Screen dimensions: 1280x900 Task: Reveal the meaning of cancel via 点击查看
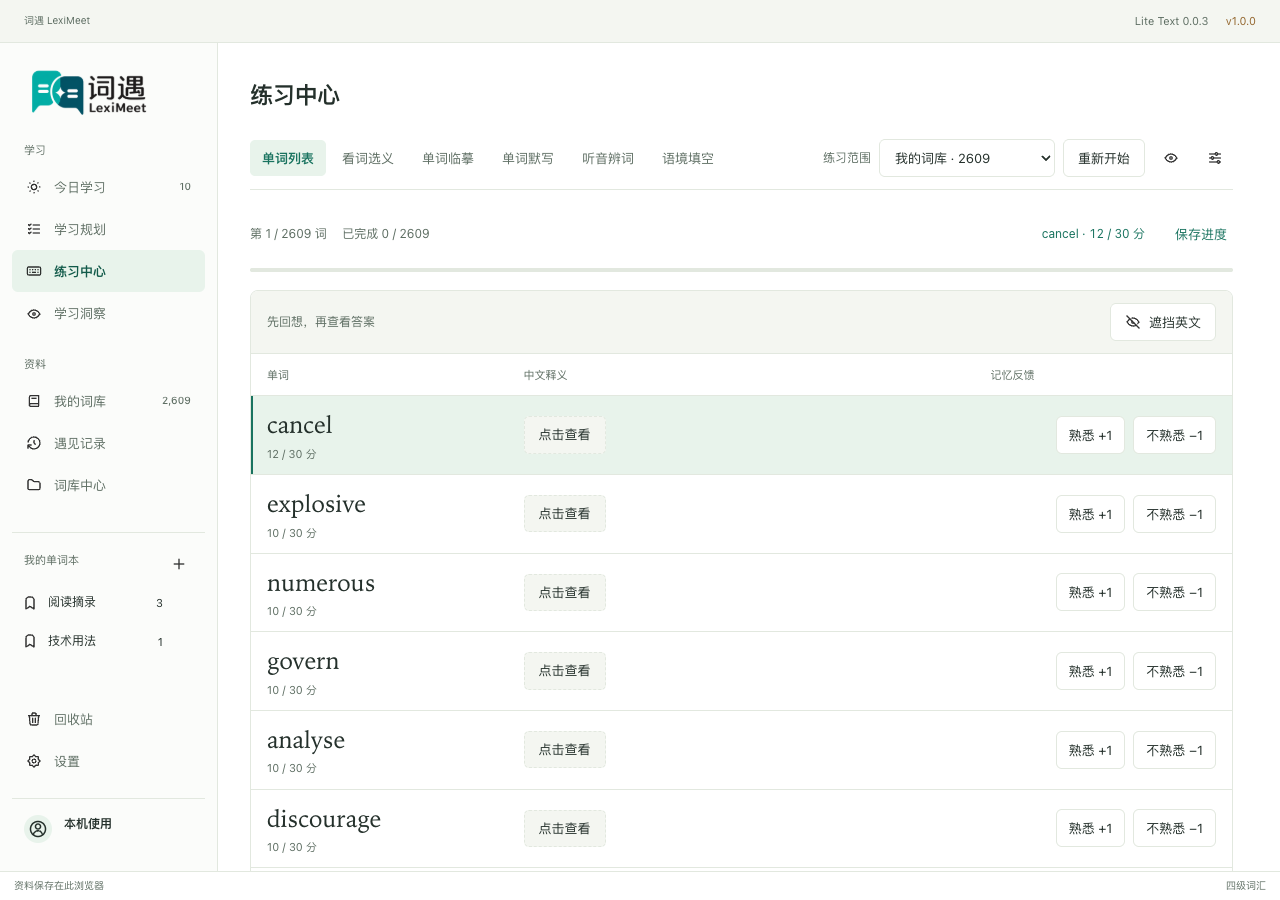[x=565, y=435]
